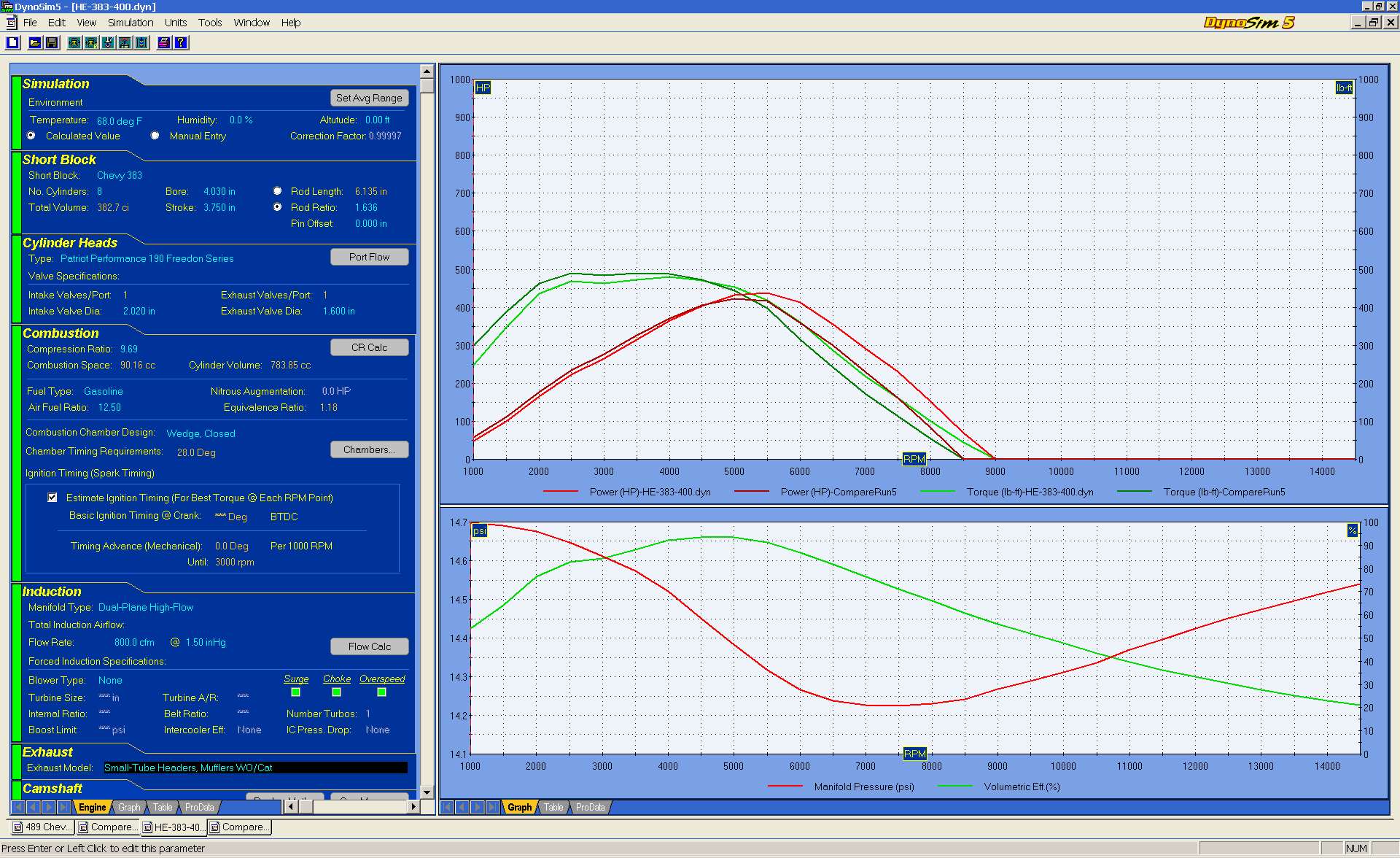
Task: Click the Set Avg Range button
Action: pyautogui.click(x=369, y=98)
